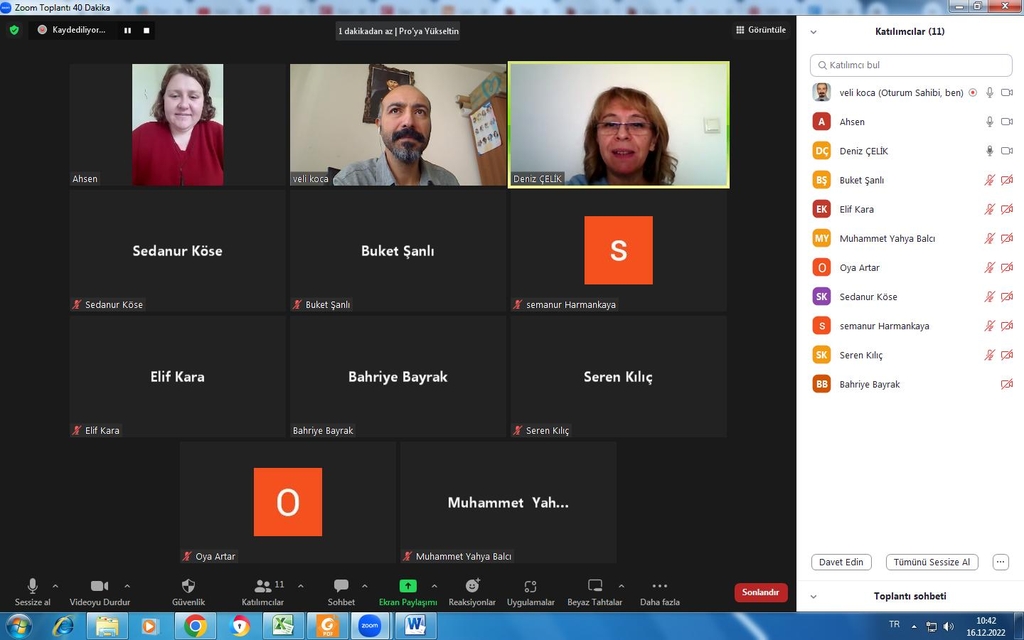Image resolution: width=1024 pixels, height=640 pixels.
Task: Expand video options arrow beside Videoyu Durdur
Action: click(127, 586)
